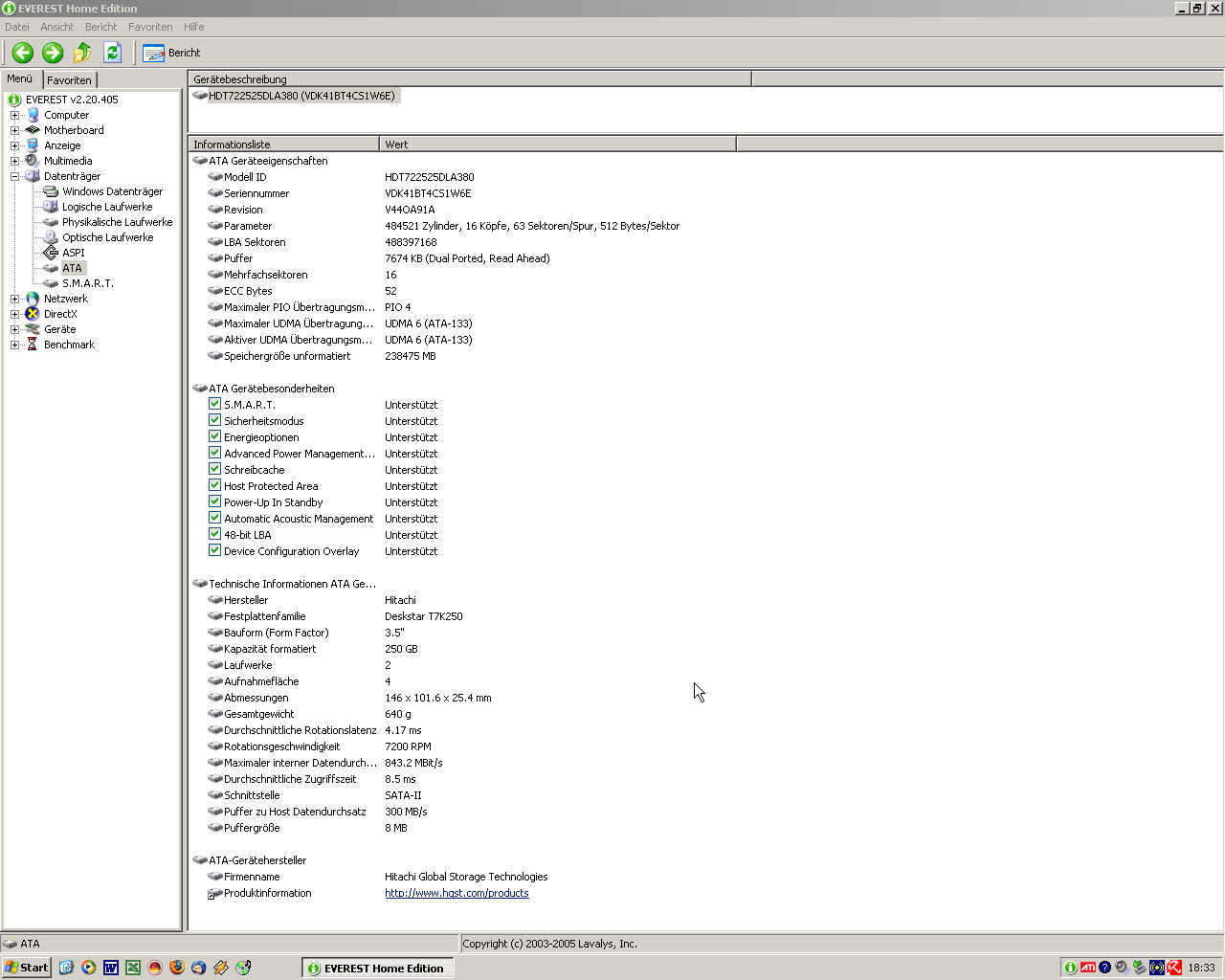This screenshot has height=980, width=1225.
Task: Click the Gerätebeschreibung column header
Action: click(470, 79)
